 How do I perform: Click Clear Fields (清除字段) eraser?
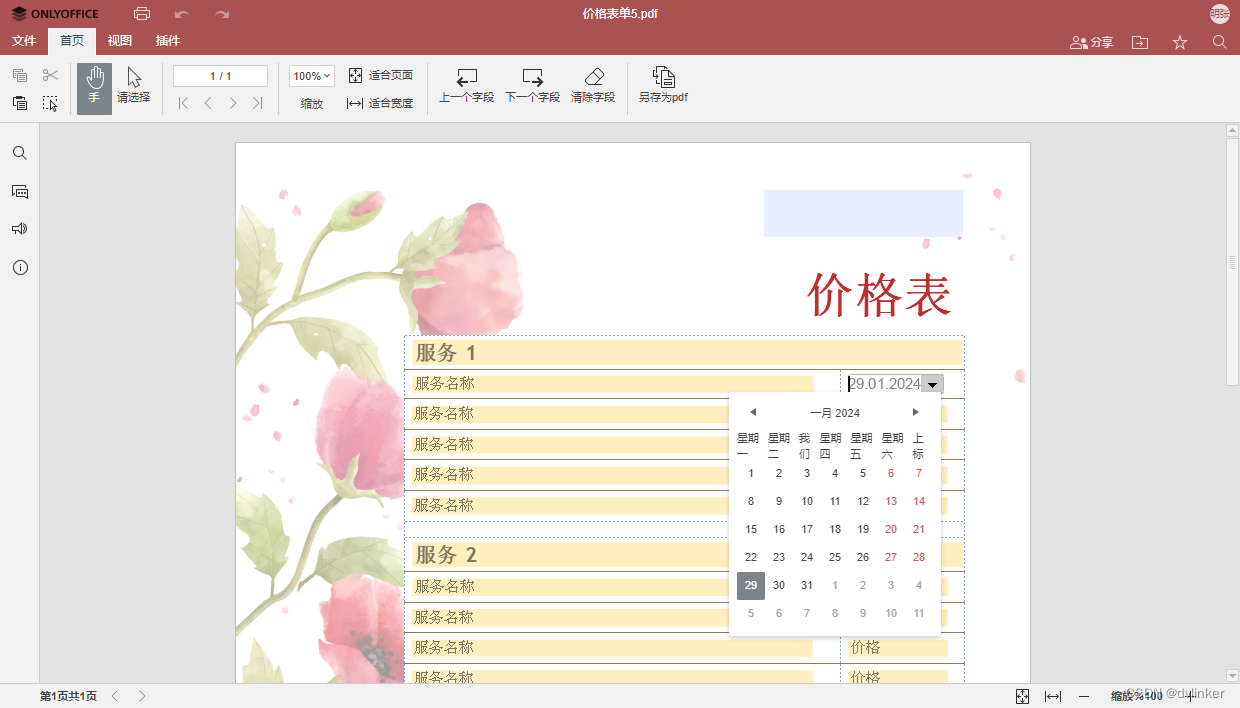click(593, 87)
